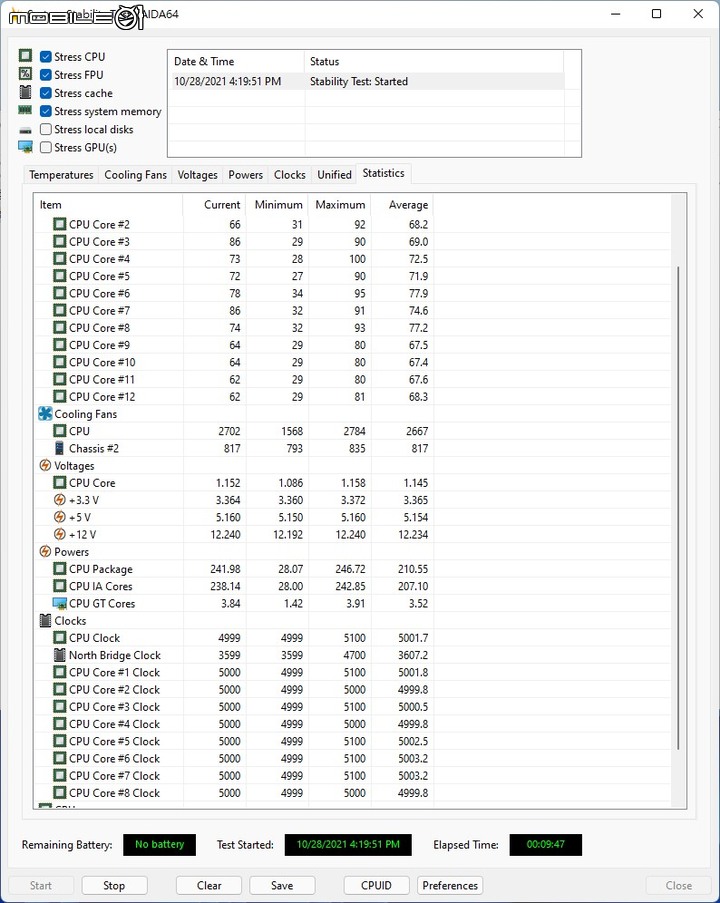Enable the Stress GPU(s) checkbox
The height and width of the screenshot is (903, 720).
coord(46,147)
